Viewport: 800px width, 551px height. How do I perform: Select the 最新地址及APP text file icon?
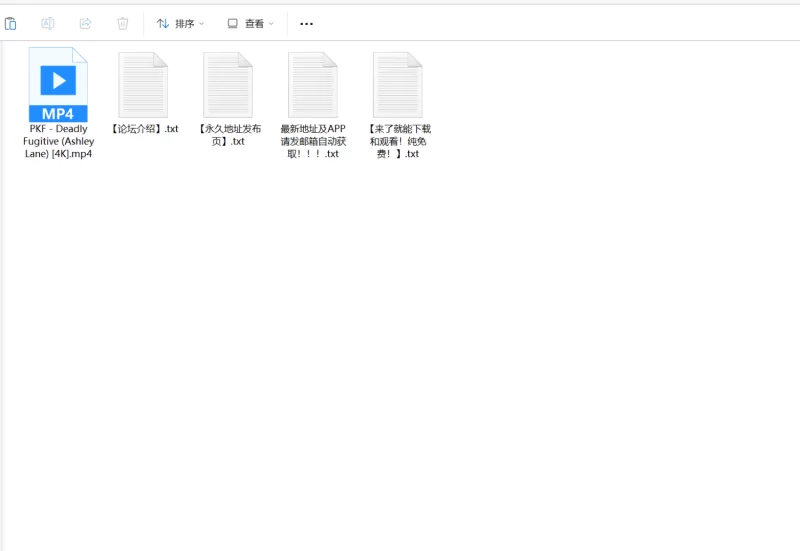tap(313, 84)
